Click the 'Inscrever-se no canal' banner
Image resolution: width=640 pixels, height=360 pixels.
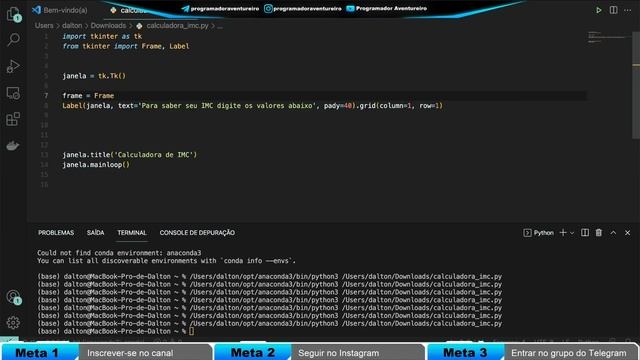pyautogui.click(x=145, y=353)
